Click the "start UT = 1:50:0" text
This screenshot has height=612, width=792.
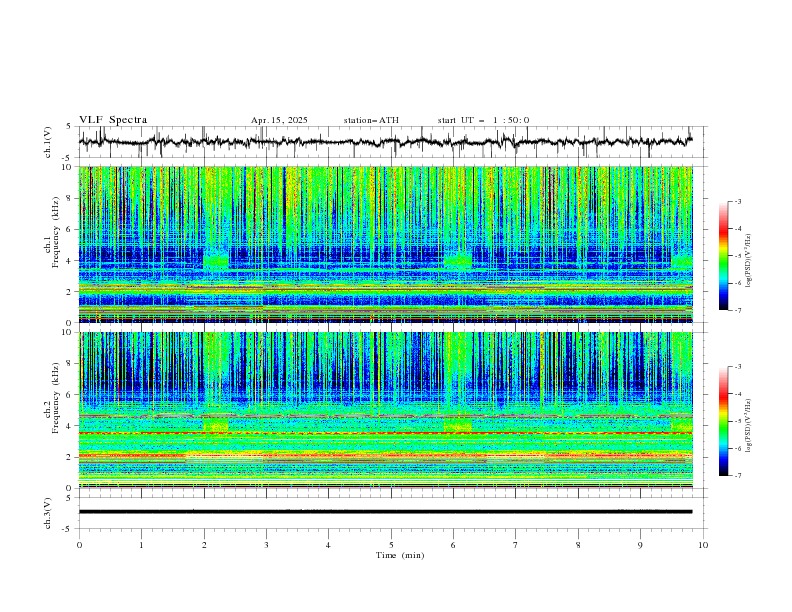coord(483,120)
